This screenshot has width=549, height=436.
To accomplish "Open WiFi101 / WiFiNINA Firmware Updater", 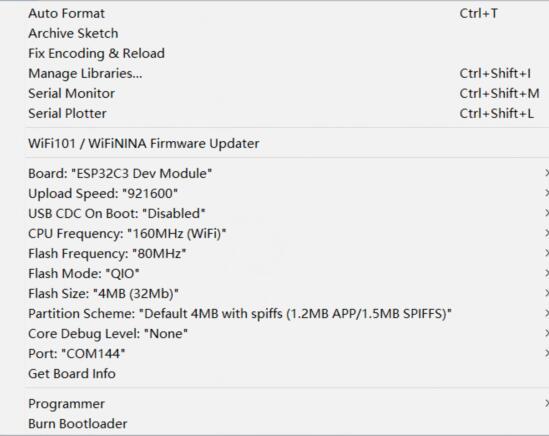I will coord(286,143).
